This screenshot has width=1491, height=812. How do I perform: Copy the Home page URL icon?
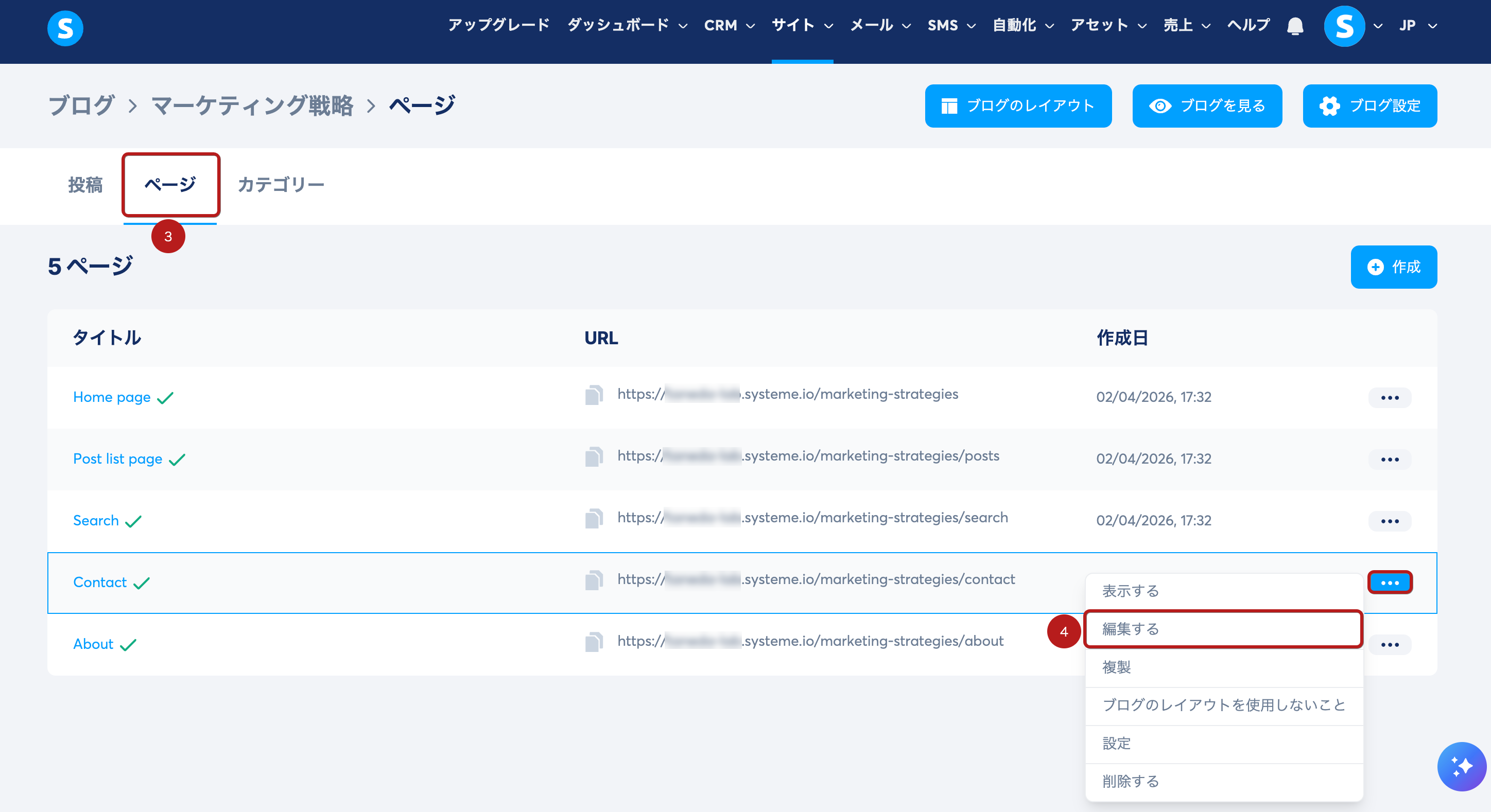[593, 395]
